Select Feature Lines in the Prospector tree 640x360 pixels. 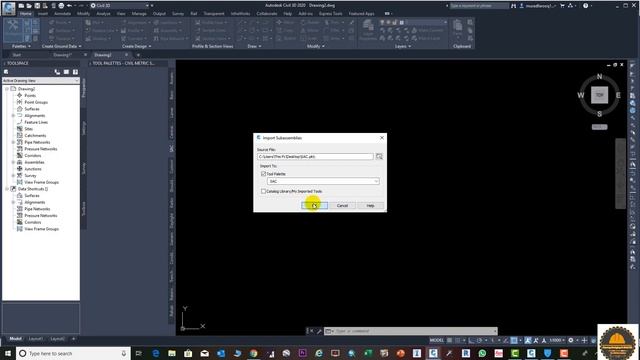36,122
